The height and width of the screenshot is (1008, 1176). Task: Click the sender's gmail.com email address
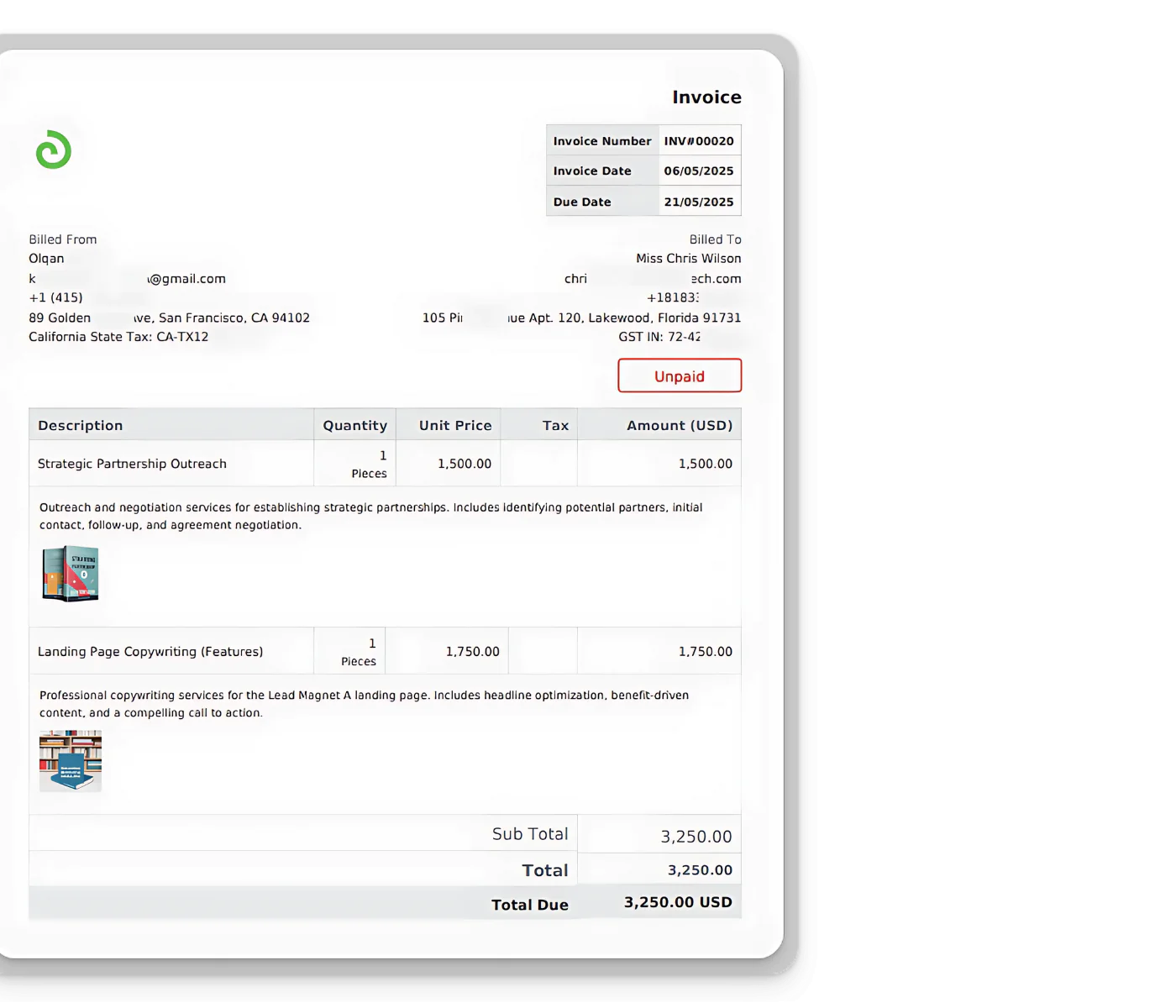(x=185, y=279)
